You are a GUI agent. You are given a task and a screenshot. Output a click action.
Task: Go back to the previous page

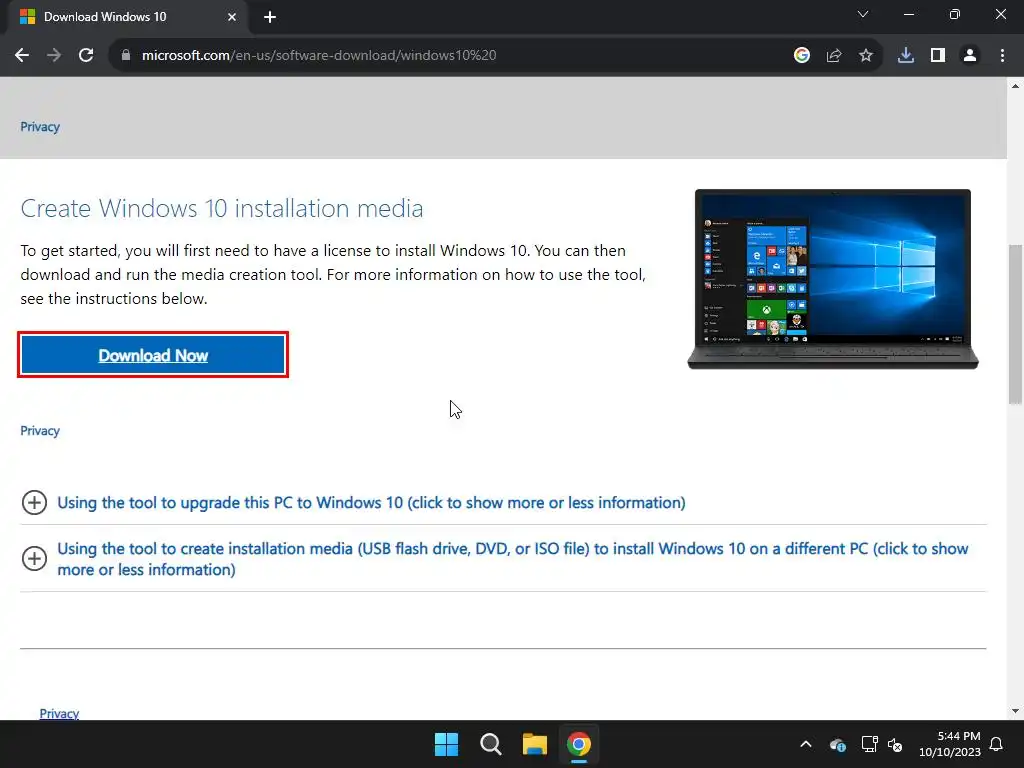22,56
